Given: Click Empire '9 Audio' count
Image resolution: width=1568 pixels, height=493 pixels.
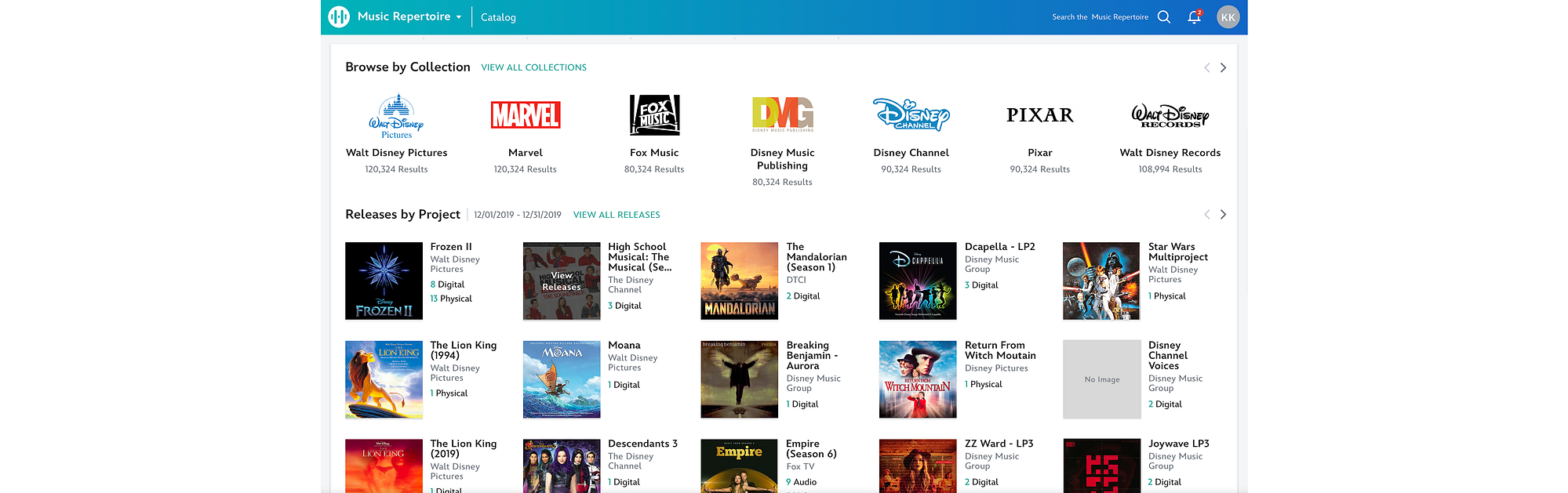Looking at the screenshot, I should [x=802, y=482].
